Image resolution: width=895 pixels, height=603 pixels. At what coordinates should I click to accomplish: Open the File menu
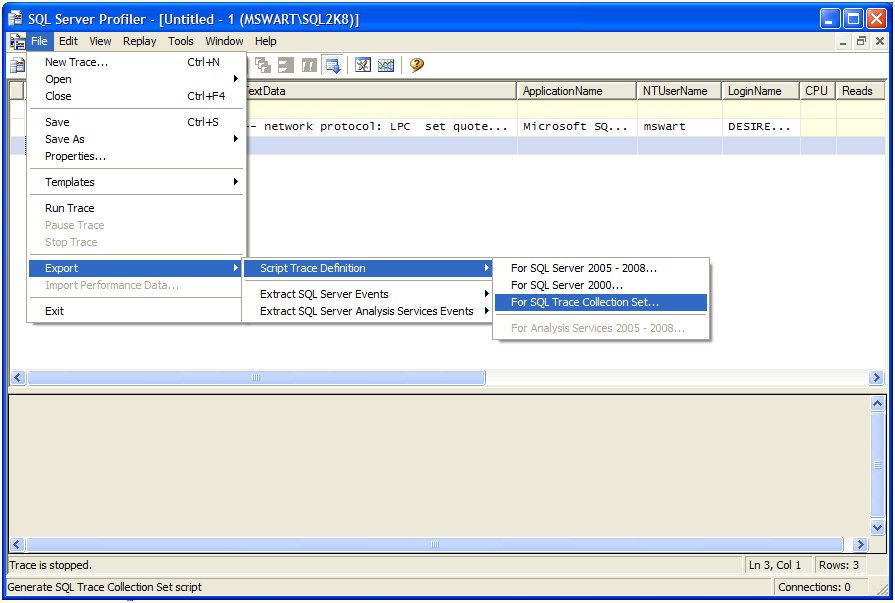(x=39, y=41)
